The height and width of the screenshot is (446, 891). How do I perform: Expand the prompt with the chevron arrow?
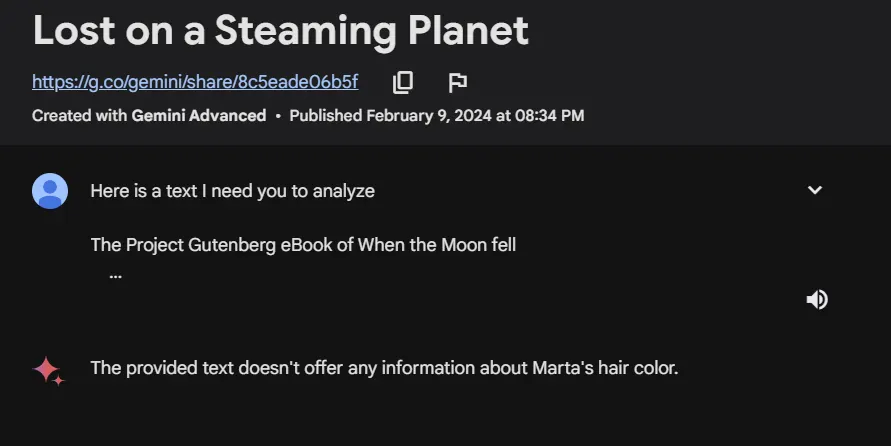815,190
